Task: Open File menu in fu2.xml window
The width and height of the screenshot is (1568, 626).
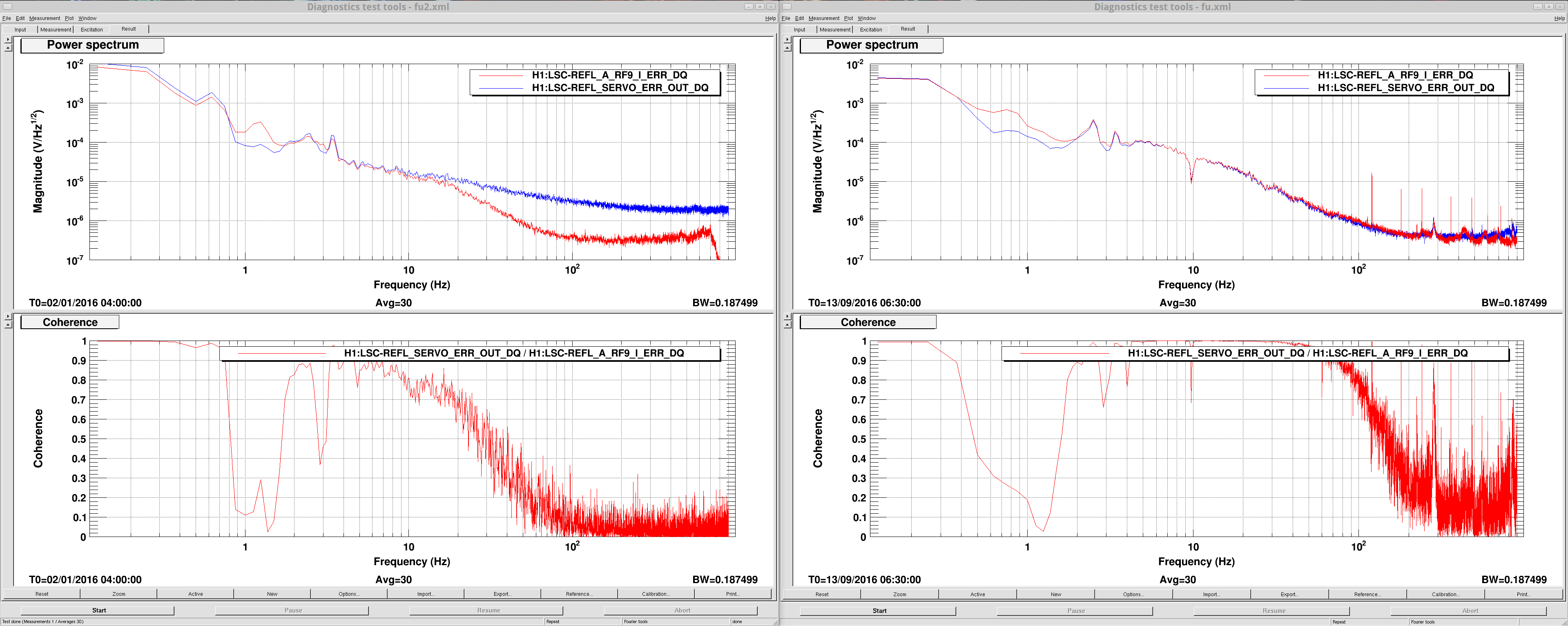Action: (7, 18)
